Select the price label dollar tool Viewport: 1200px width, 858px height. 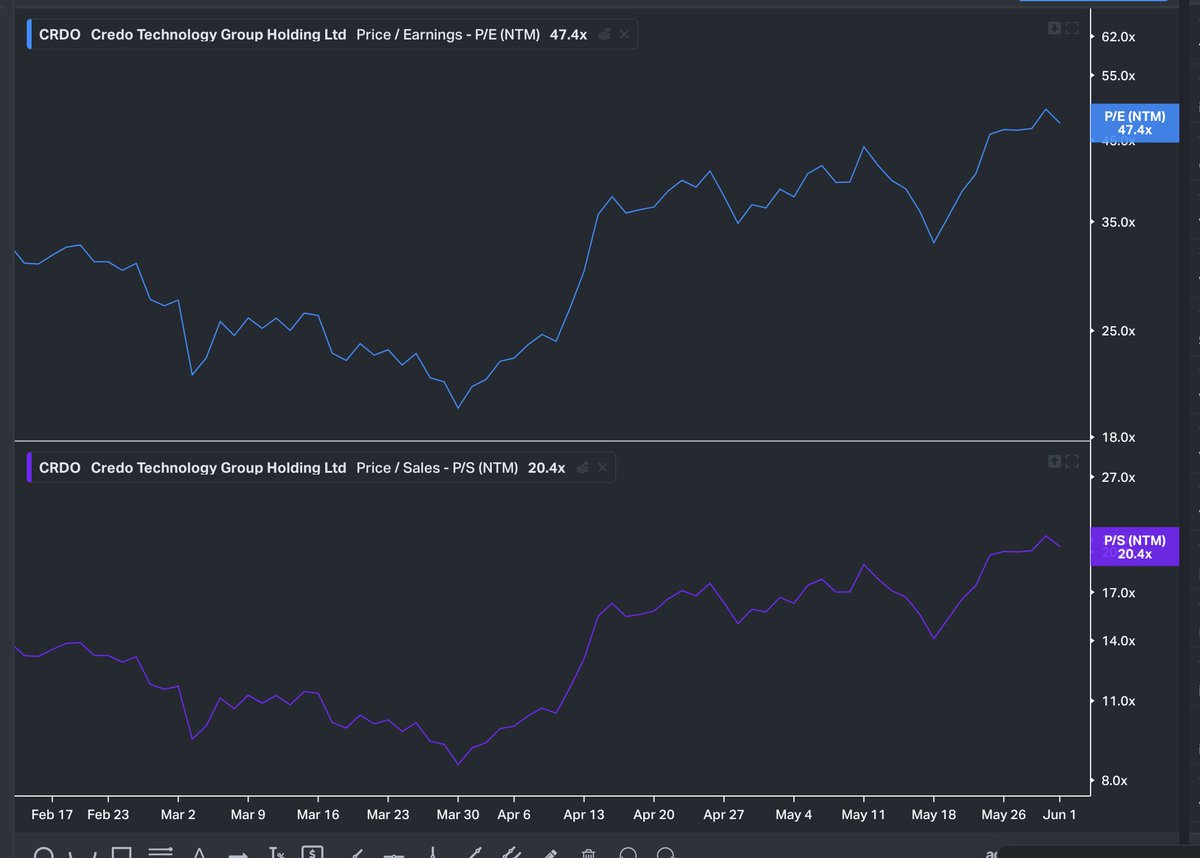click(313, 853)
